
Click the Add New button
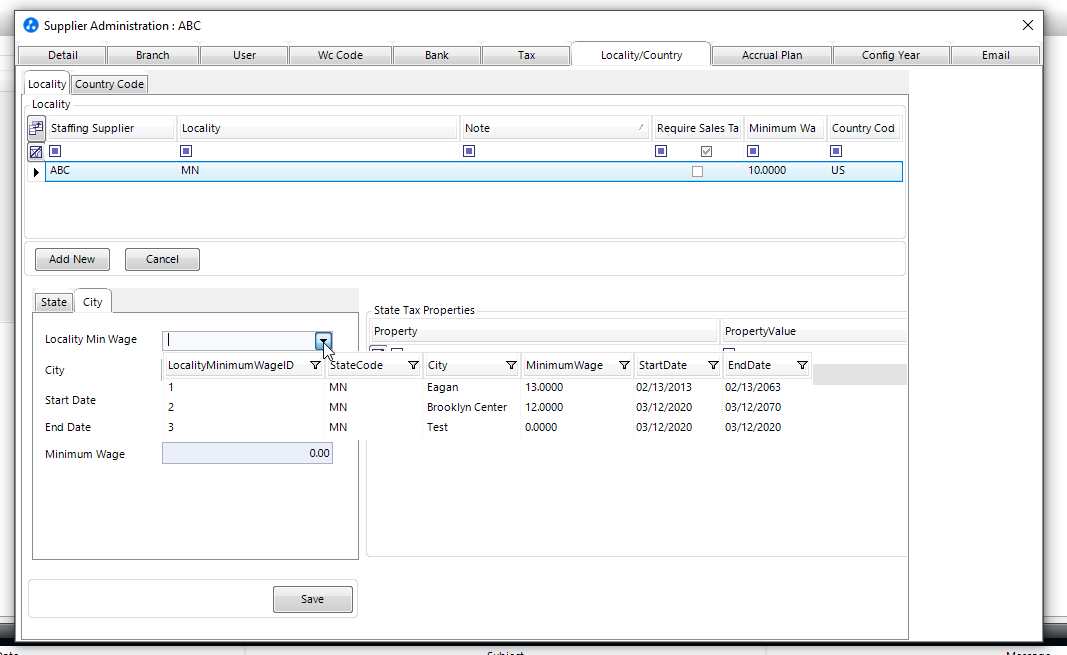click(72, 259)
